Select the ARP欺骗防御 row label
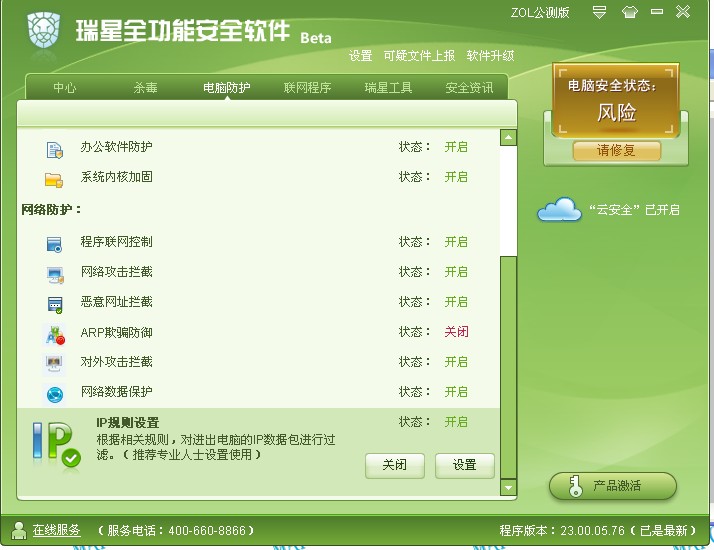This screenshot has height=550, width=714. tap(117, 332)
